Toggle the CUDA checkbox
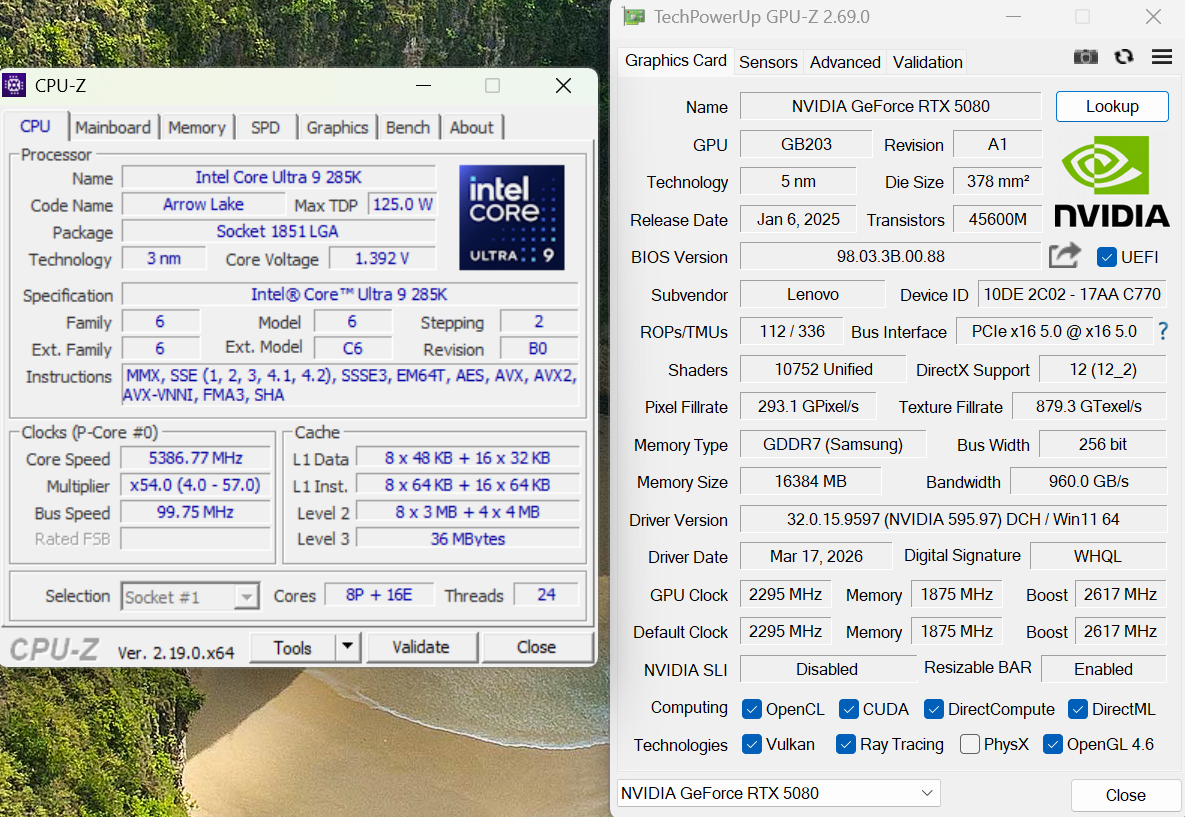Viewport: 1185px width, 817px height. [x=849, y=709]
